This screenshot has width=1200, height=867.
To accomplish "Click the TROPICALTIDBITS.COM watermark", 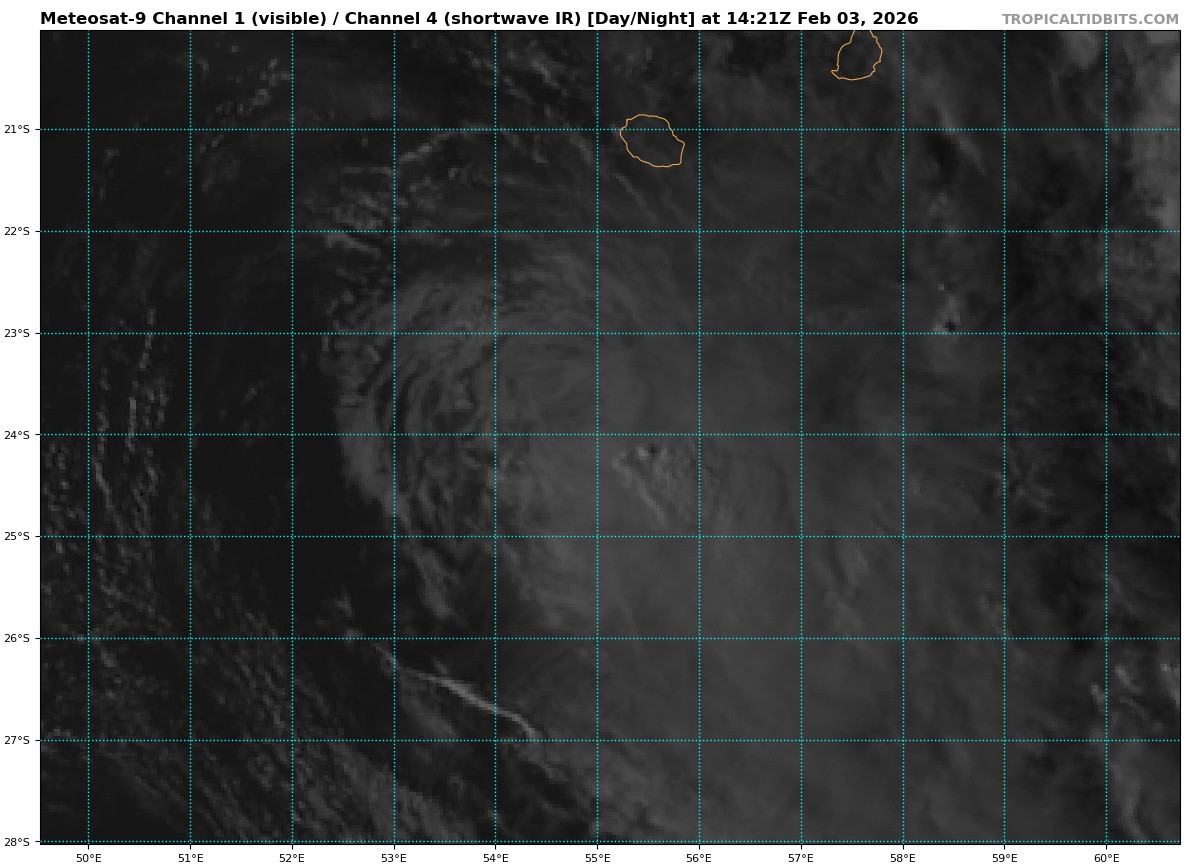I will point(1090,20).
